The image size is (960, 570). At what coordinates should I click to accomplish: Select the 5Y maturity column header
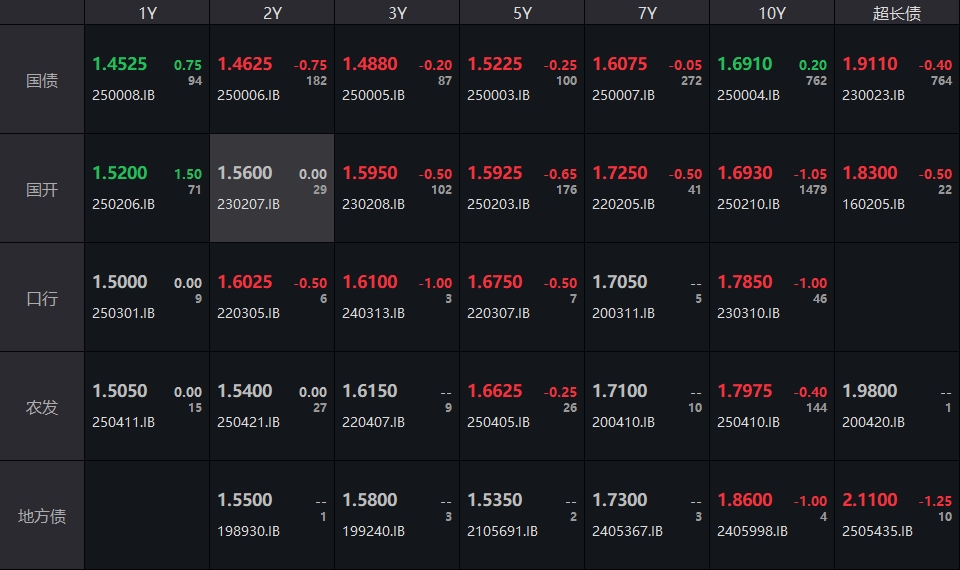tap(522, 13)
